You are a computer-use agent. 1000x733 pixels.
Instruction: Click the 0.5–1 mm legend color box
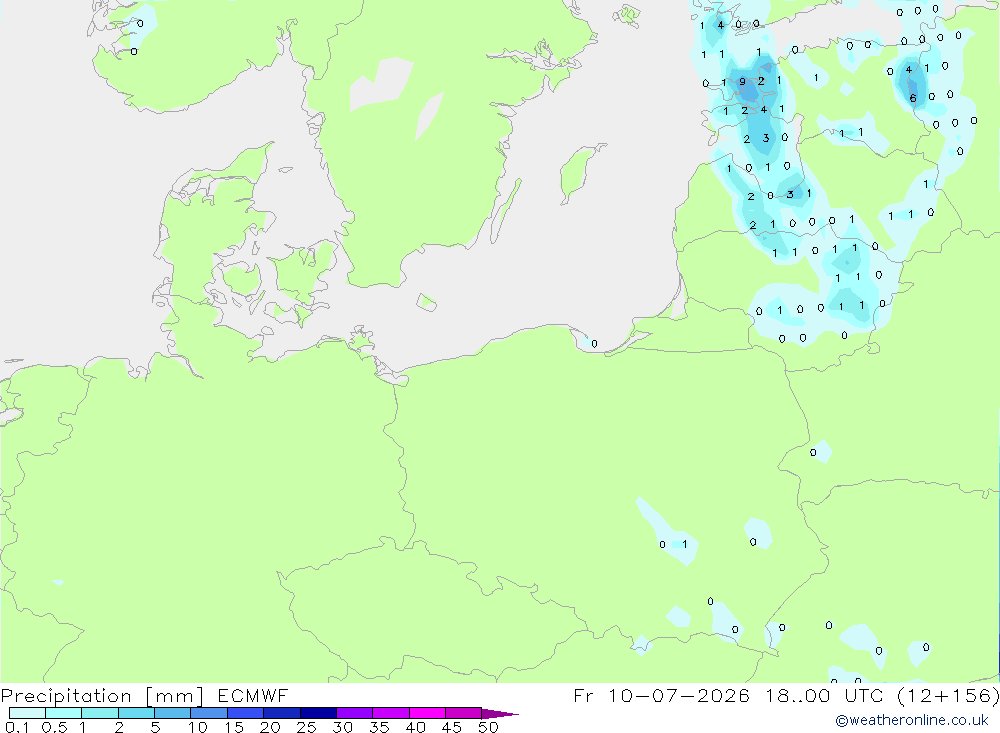pos(64,713)
